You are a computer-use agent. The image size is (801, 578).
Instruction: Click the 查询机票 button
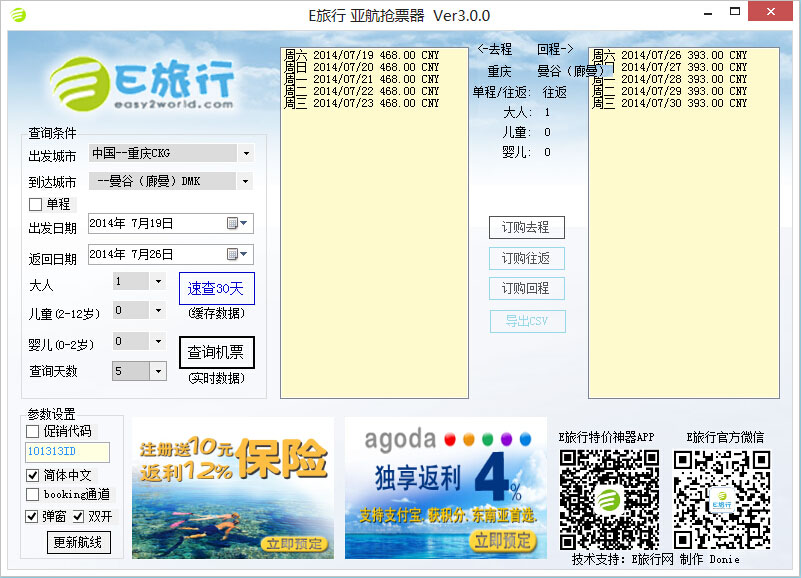216,352
